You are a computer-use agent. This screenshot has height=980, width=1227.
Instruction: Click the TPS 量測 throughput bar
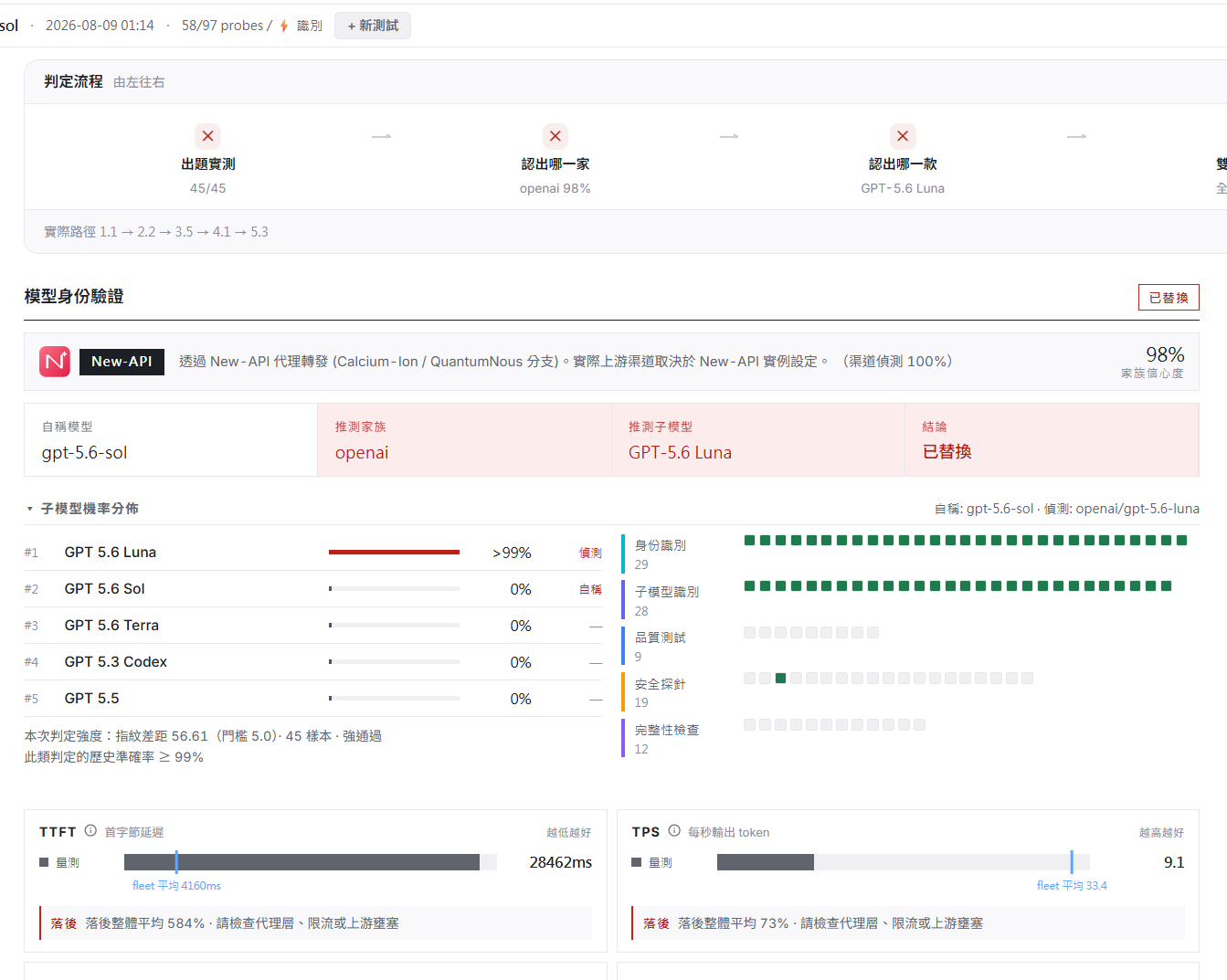[x=904, y=862]
